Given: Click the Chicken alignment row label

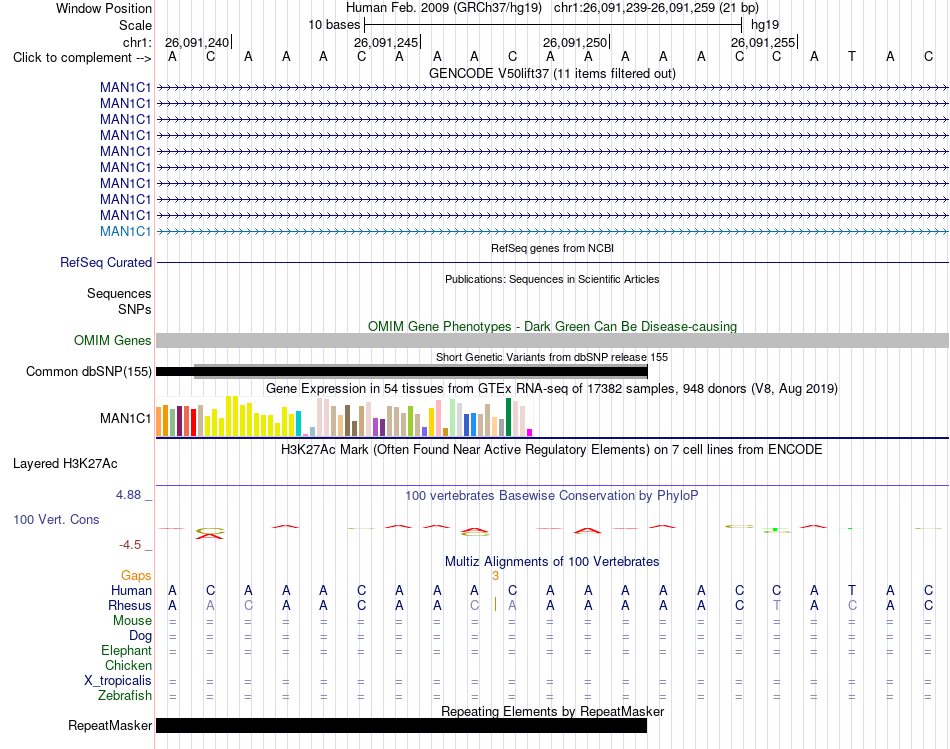Looking at the screenshot, I should coord(128,665).
